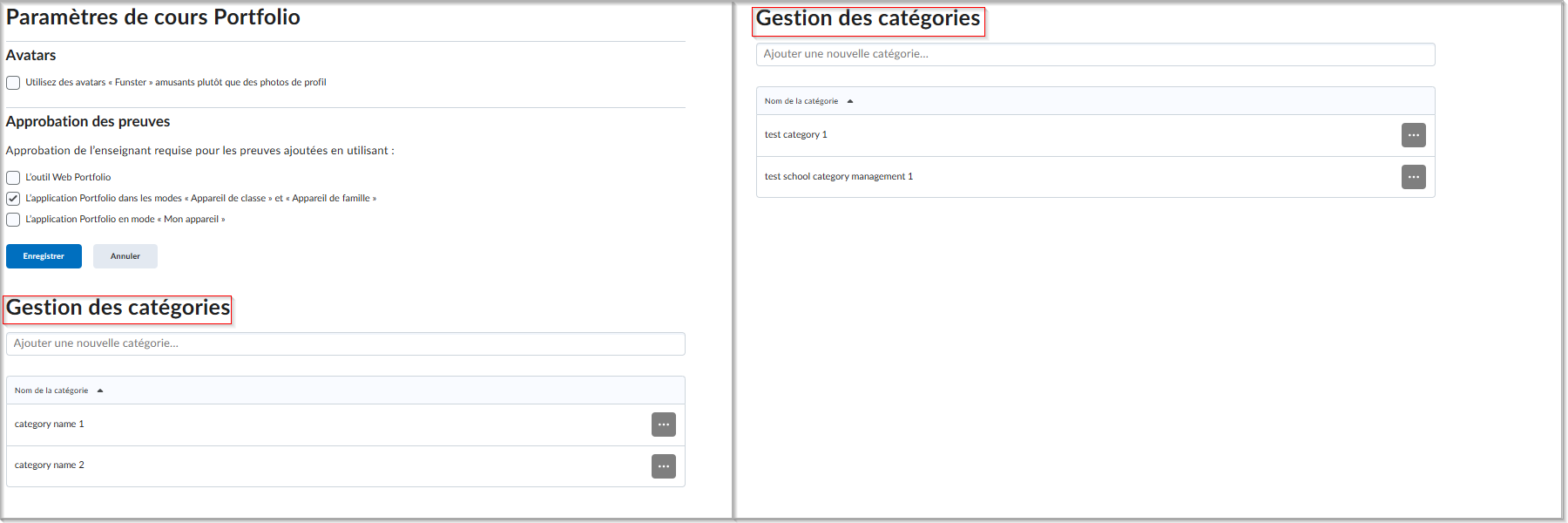Check Portfolio app Mon appareil mode
This screenshot has height=523, width=1568.
click(13, 220)
